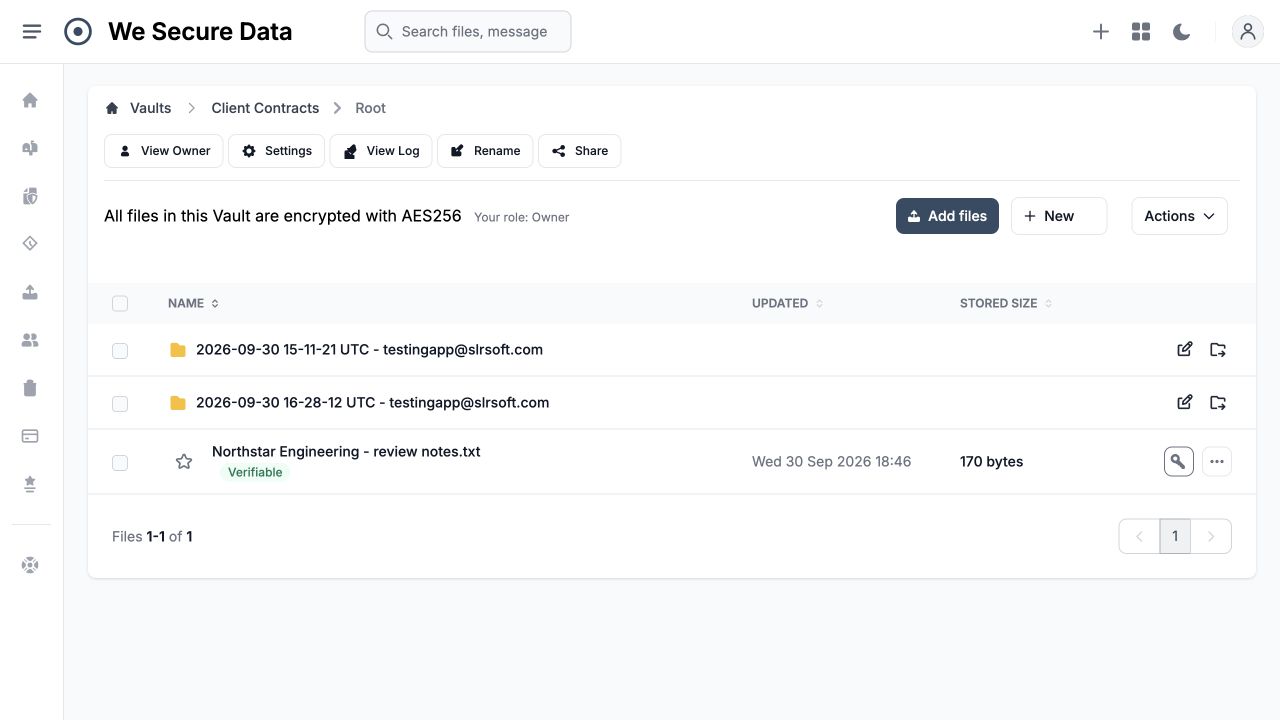
Task: Sort by the Updated column
Action: (788, 303)
